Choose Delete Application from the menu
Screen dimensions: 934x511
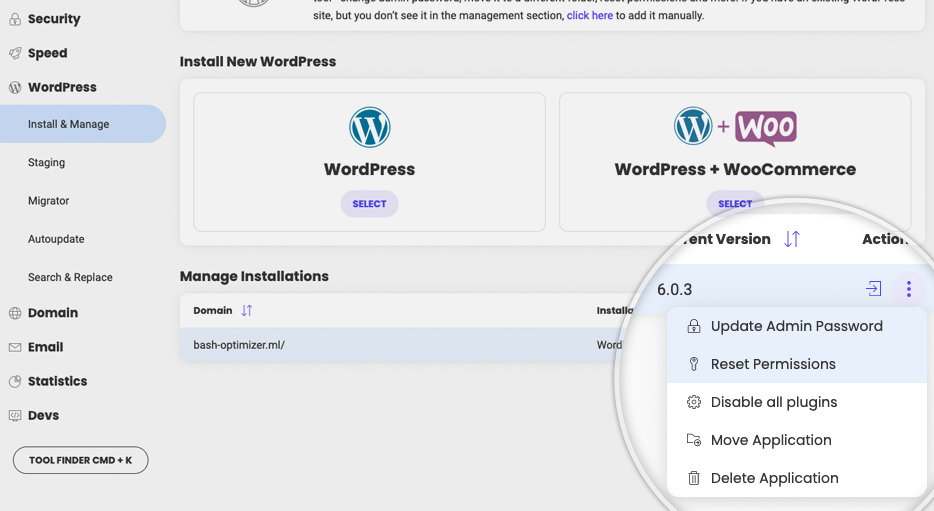796,478
